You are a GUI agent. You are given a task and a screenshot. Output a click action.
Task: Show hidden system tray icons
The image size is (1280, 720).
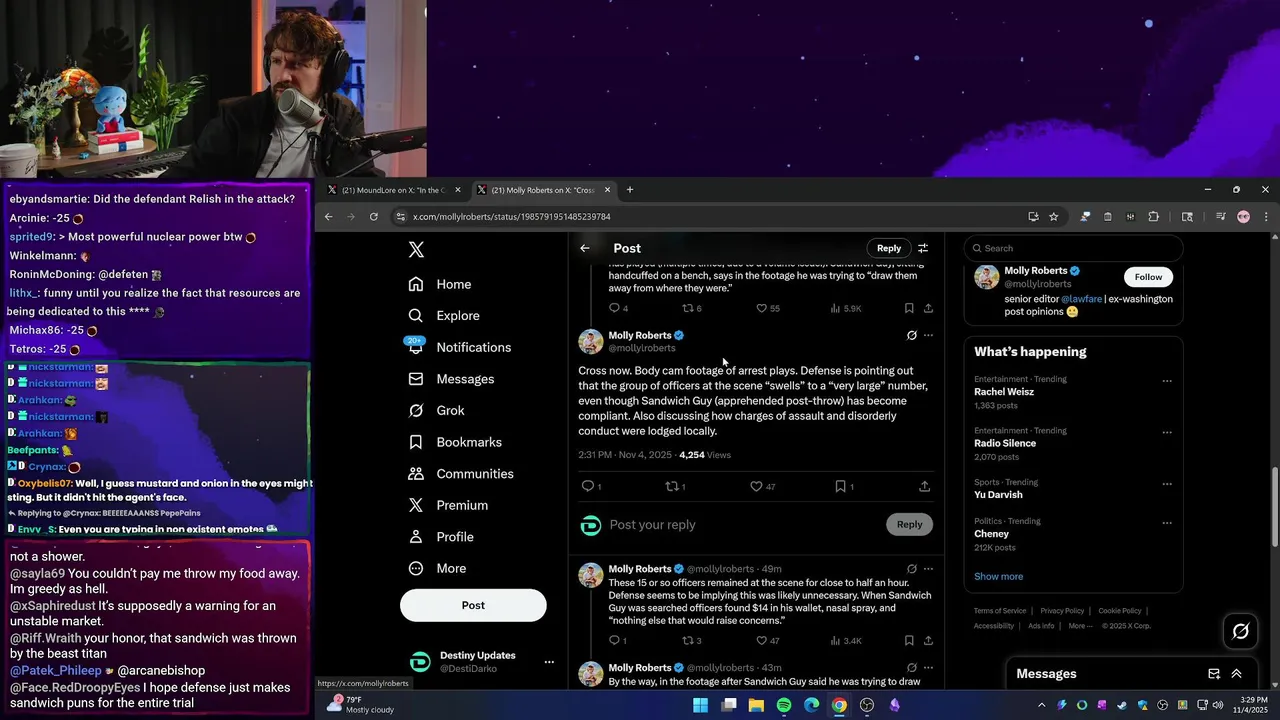click(1041, 705)
